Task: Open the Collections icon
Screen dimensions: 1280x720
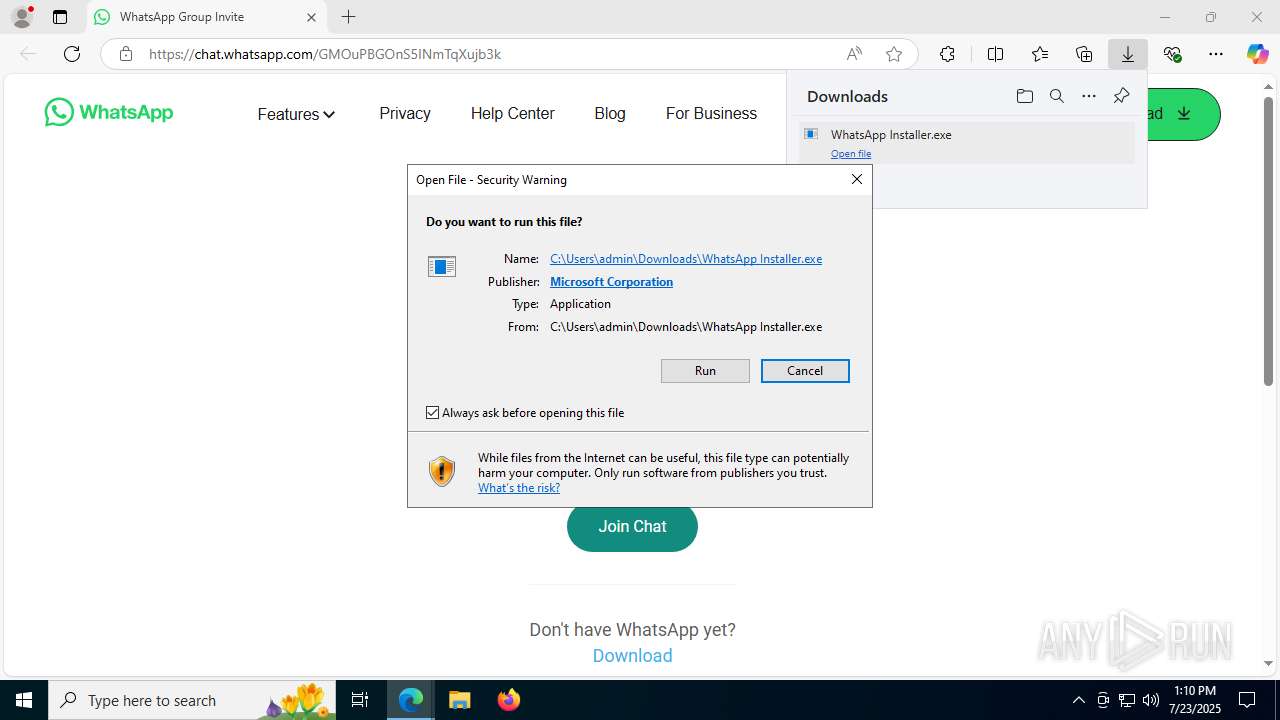Action: 1084,54
